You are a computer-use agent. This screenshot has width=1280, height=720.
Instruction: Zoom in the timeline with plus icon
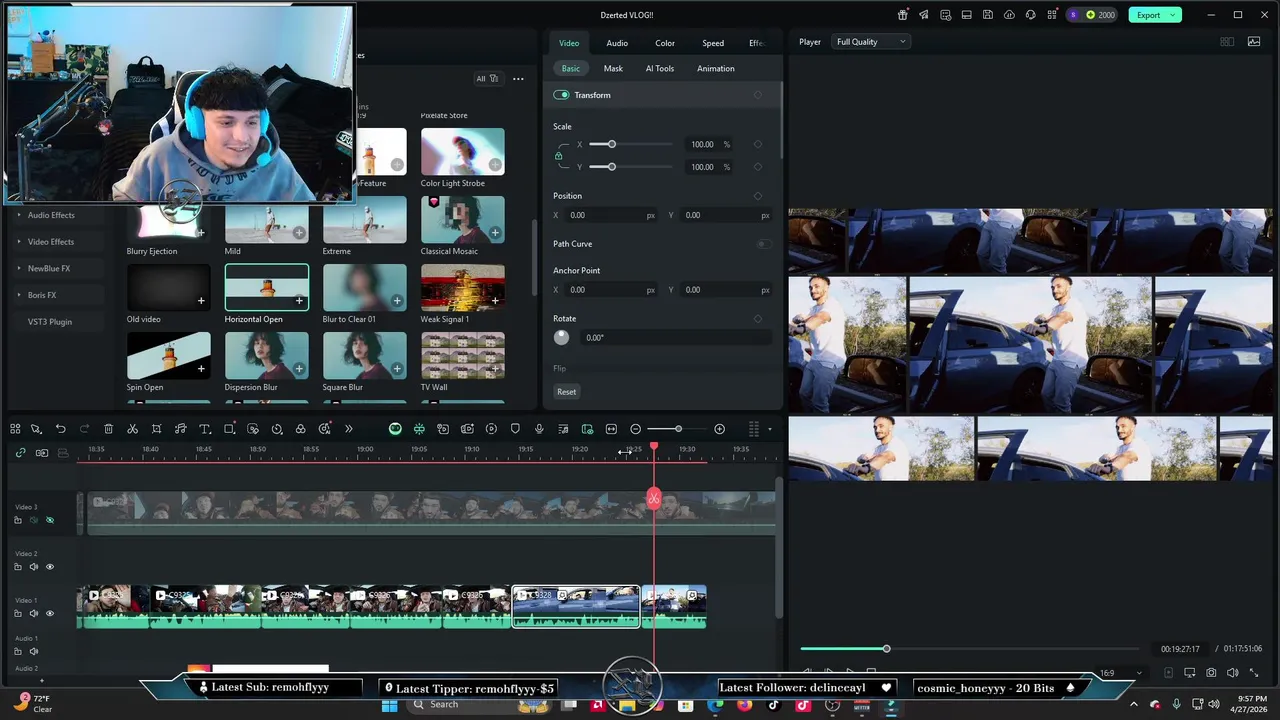(x=719, y=429)
